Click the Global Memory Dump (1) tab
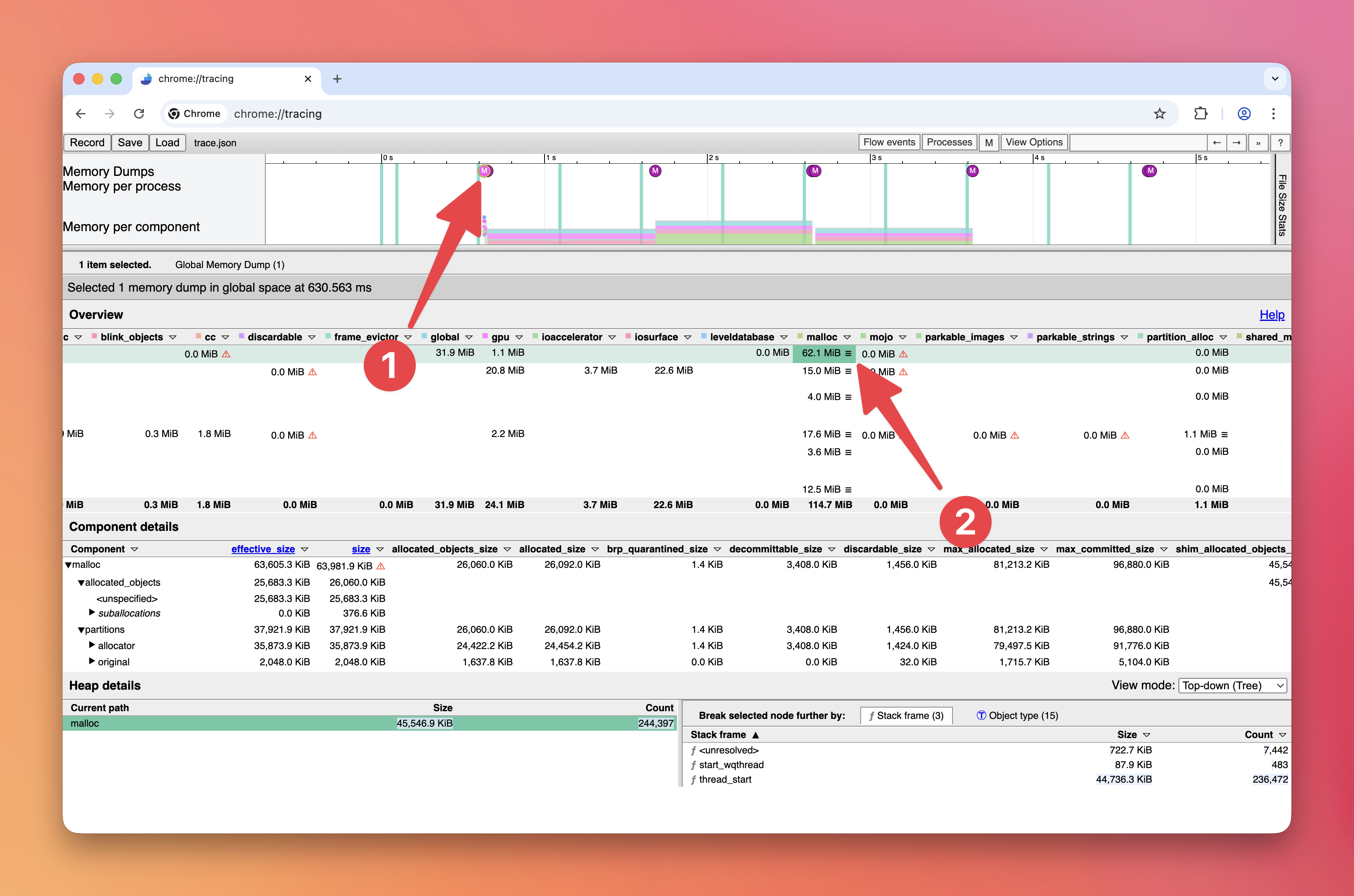The width and height of the screenshot is (1354, 896). point(230,264)
